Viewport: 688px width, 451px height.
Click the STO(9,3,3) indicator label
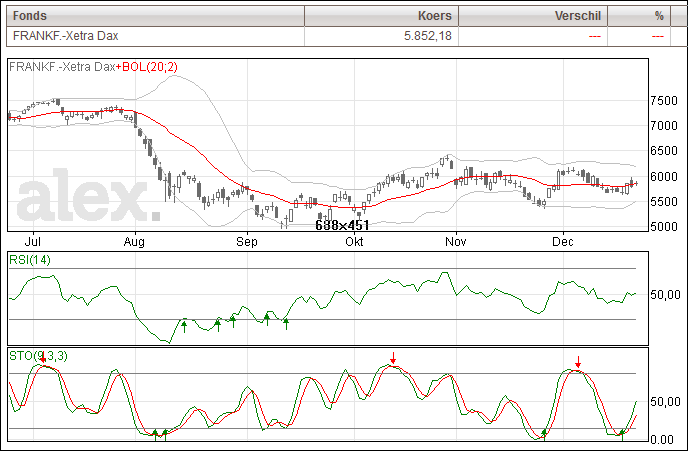tap(38, 356)
